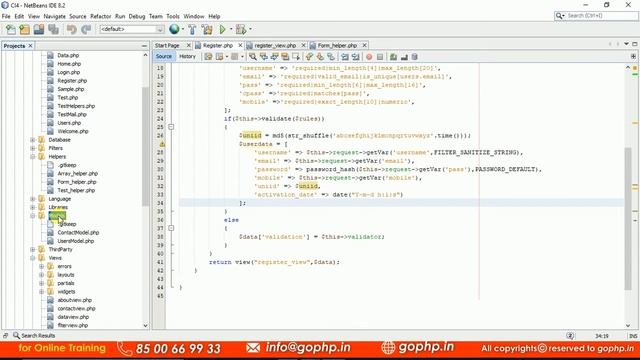Image resolution: width=640 pixels, height=360 pixels.
Task: Close the Projects panel tab
Action: click(30, 46)
